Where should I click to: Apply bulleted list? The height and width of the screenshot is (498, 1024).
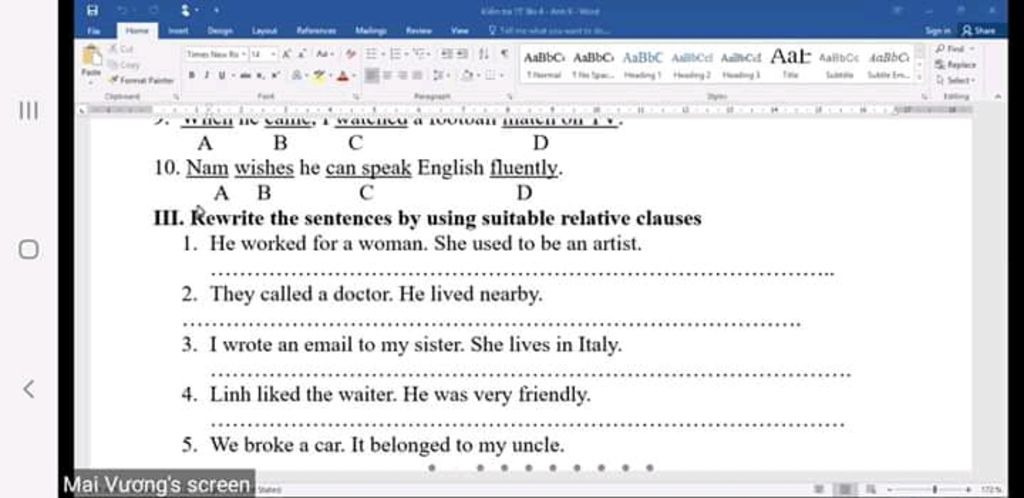372,55
